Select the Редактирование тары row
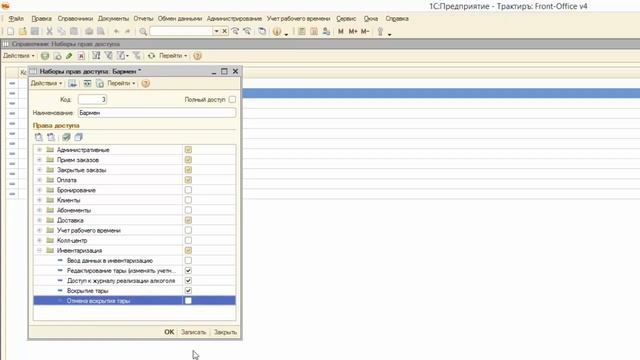 click(x=134, y=271)
